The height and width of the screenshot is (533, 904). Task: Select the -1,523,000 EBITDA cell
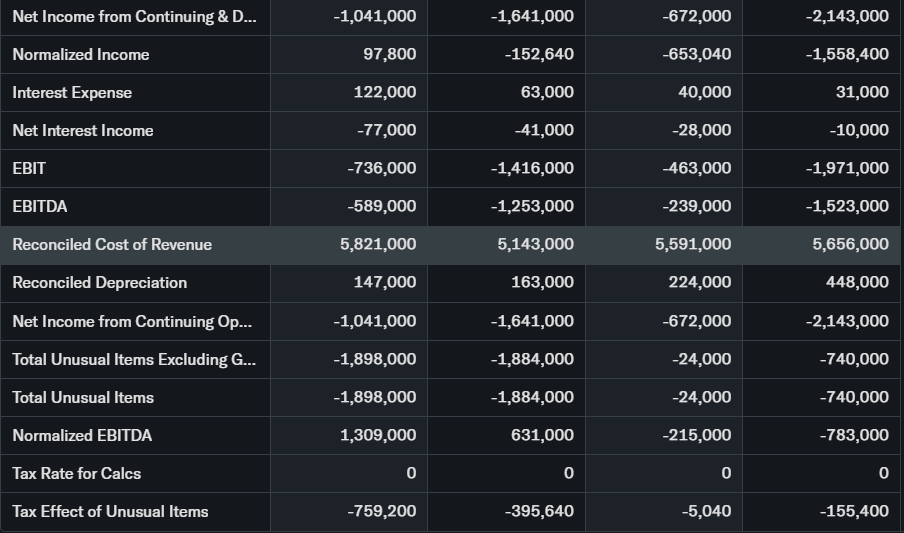click(846, 206)
